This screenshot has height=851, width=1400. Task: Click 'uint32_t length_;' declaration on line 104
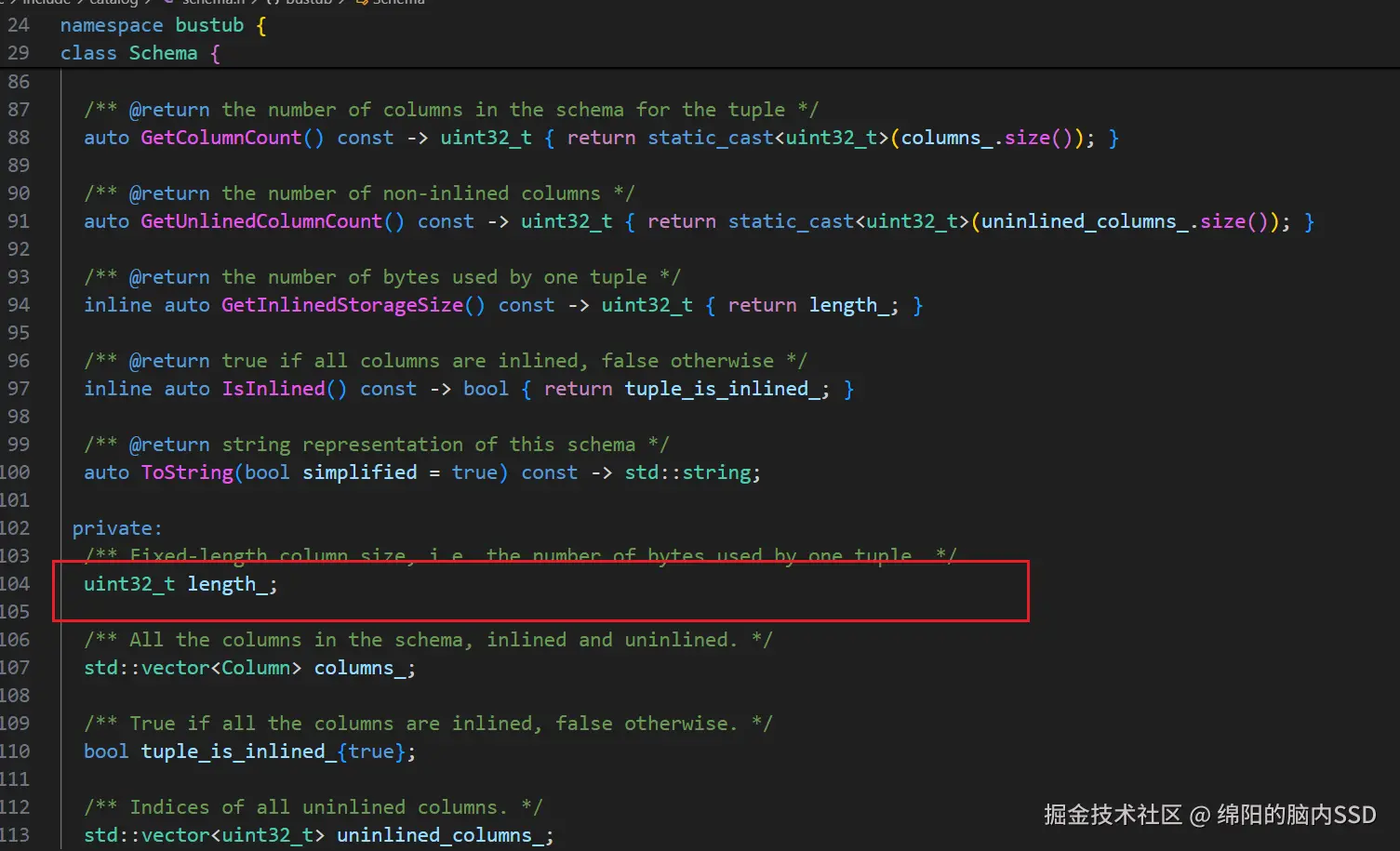click(x=180, y=584)
